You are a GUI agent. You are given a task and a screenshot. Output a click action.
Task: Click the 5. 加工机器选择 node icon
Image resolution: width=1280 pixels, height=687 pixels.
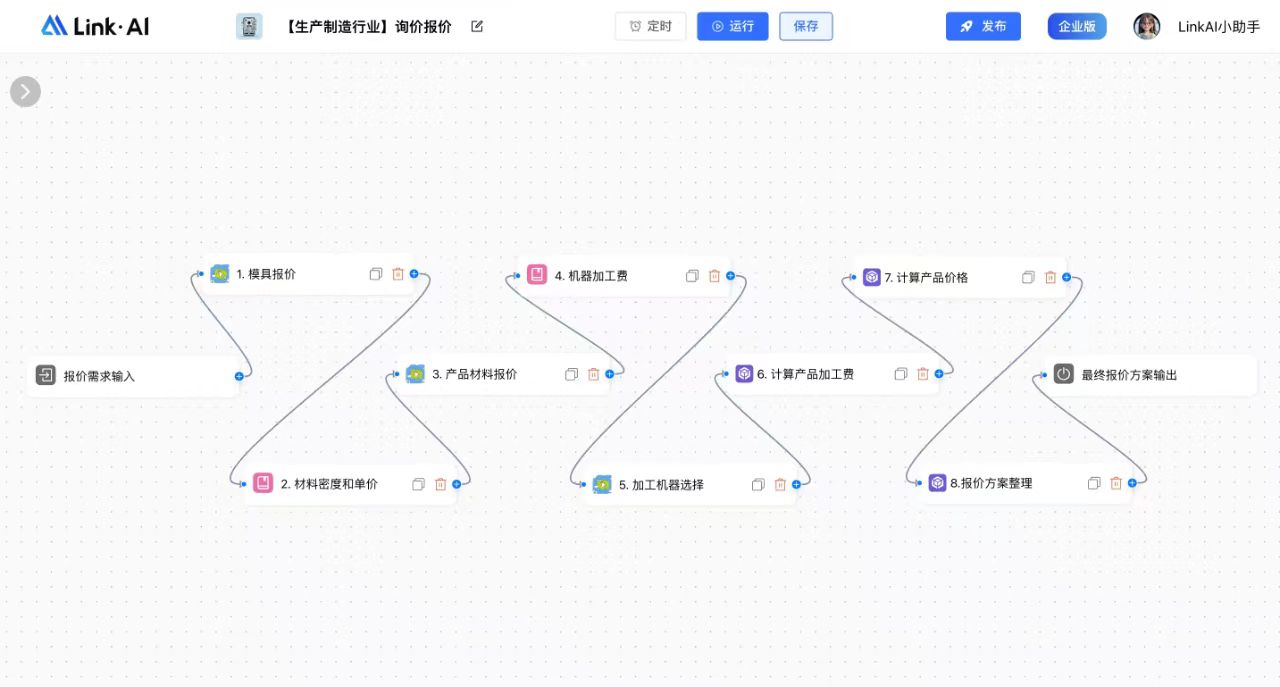pyautogui.click(x=602, y=484)
